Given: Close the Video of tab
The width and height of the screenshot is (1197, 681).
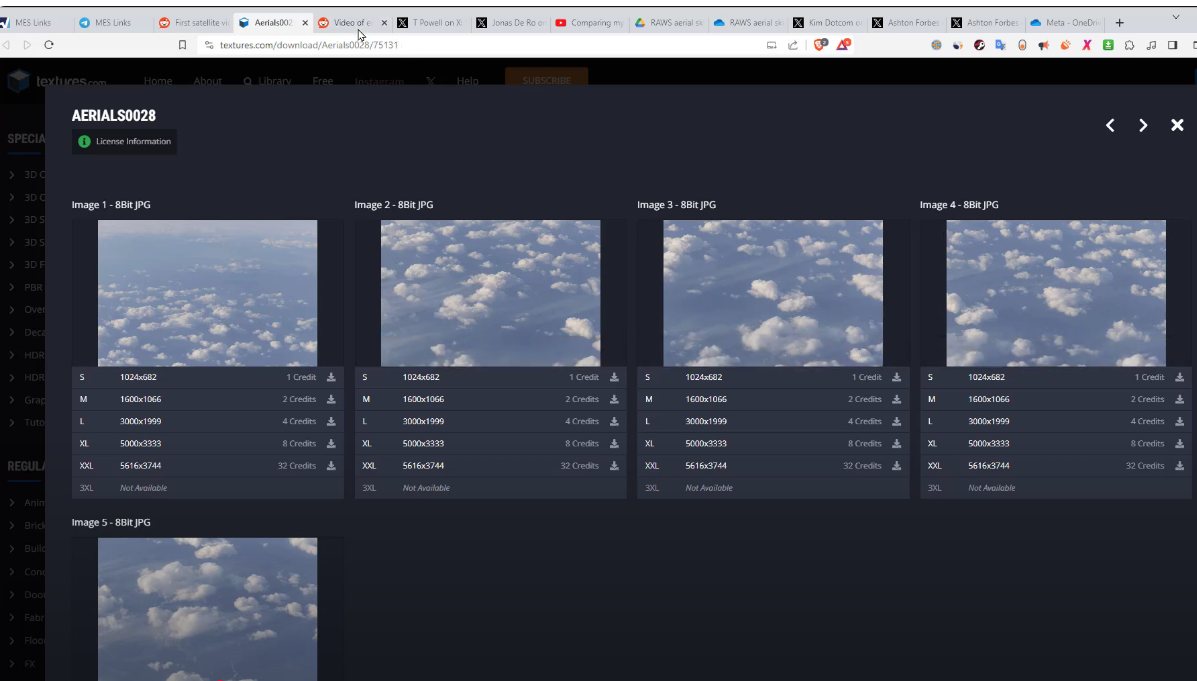Looking at the screenshot, I should [384, 23].
